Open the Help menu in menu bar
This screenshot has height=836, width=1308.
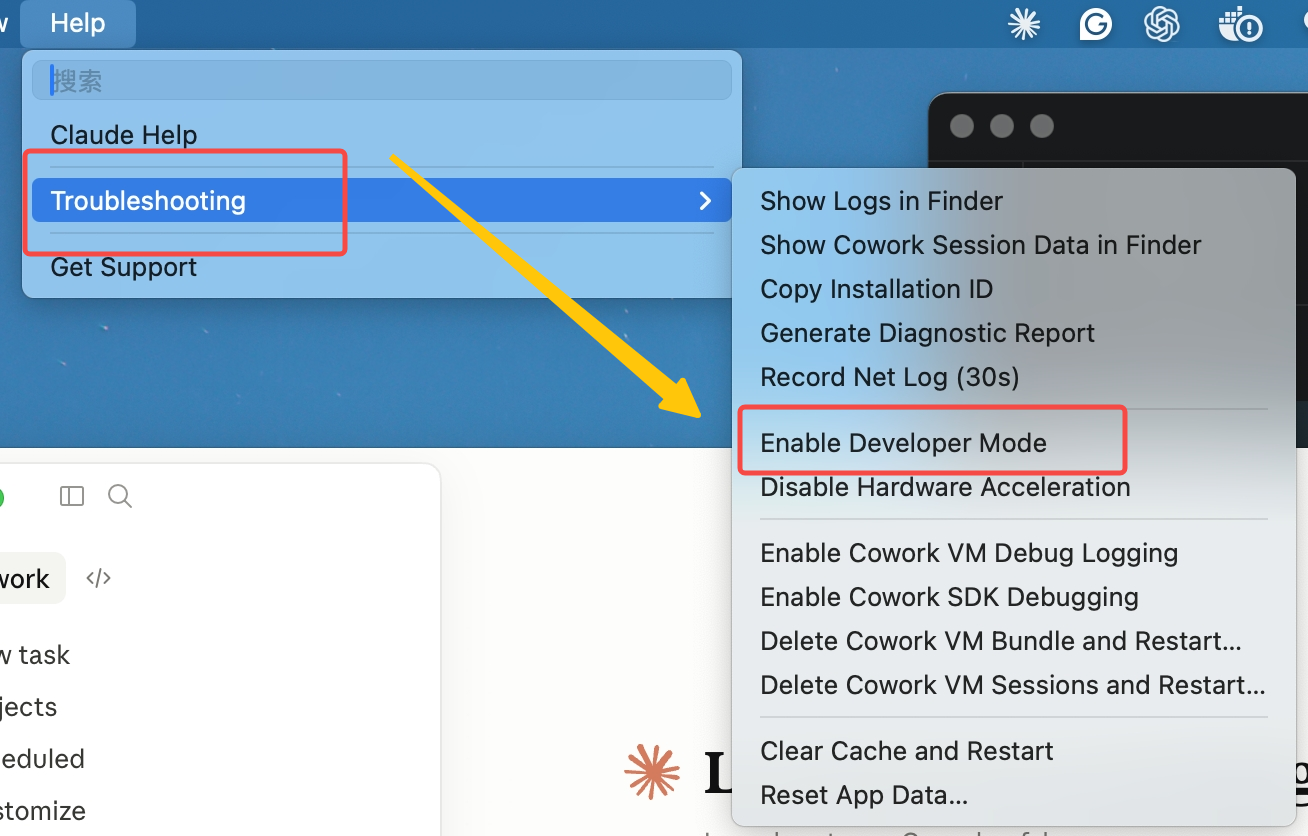[78, 23]
